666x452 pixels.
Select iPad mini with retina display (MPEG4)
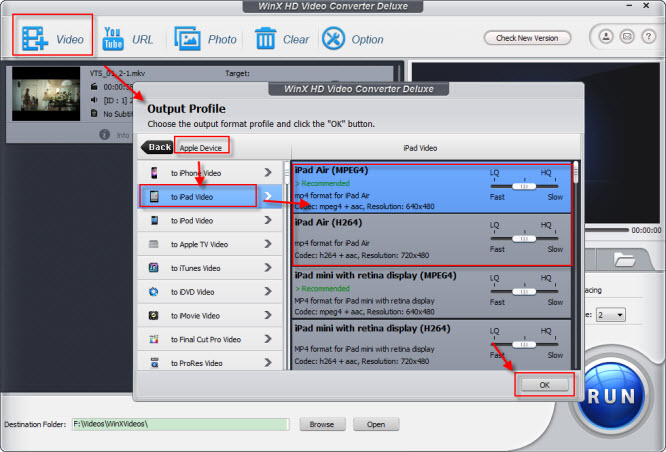point(431,293)
